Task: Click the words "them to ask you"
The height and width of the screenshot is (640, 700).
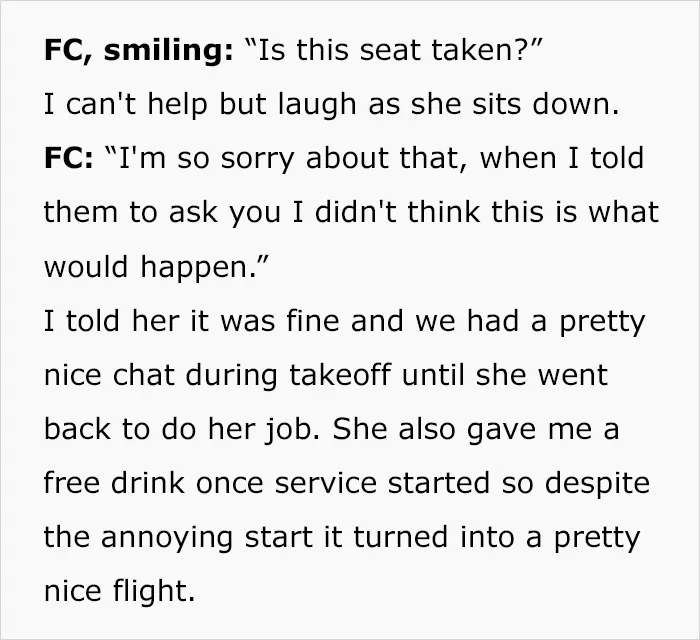Action: [x=162, y=212]
